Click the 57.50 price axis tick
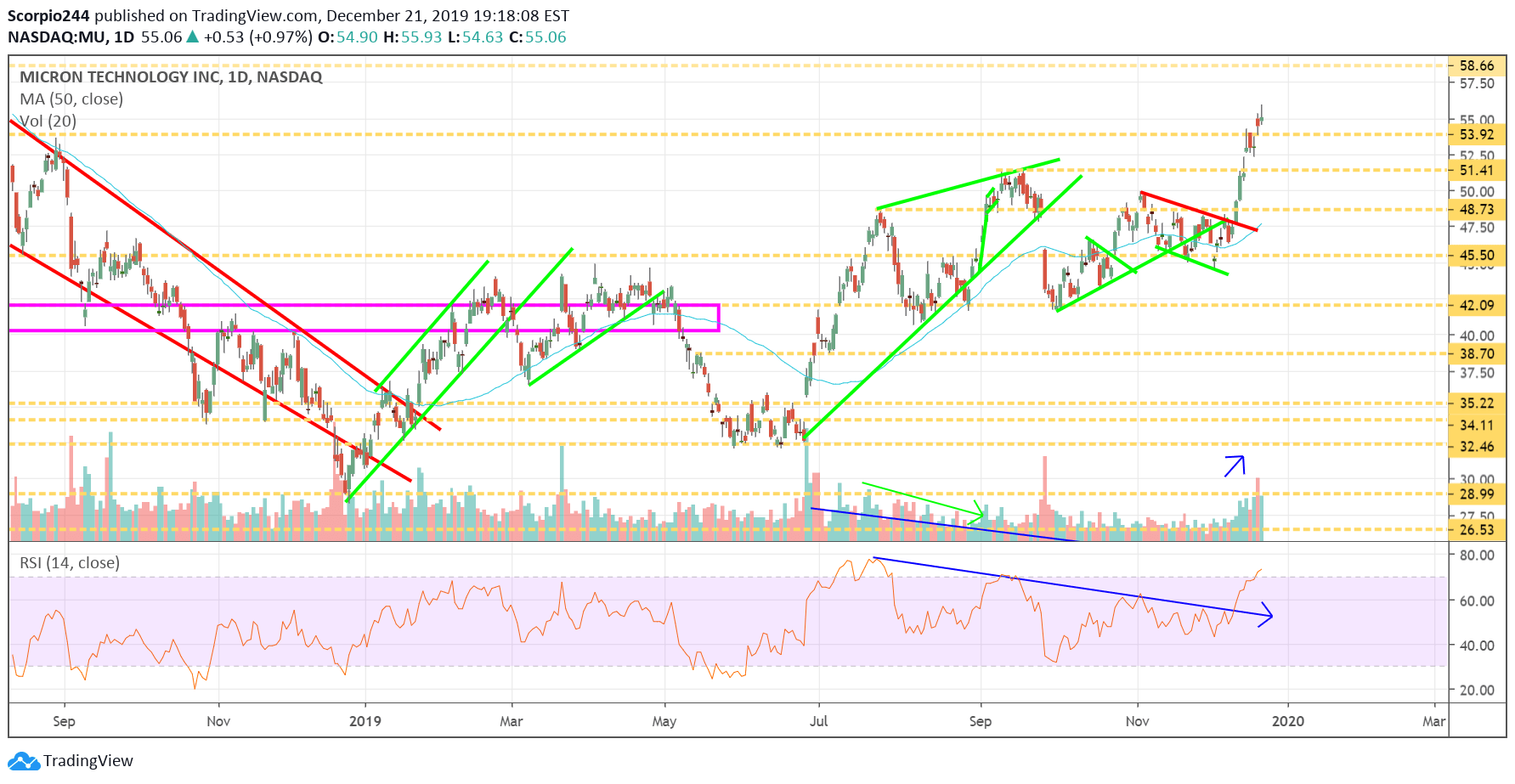This screenshot has height=784, width=1515. click(1477, 83)
